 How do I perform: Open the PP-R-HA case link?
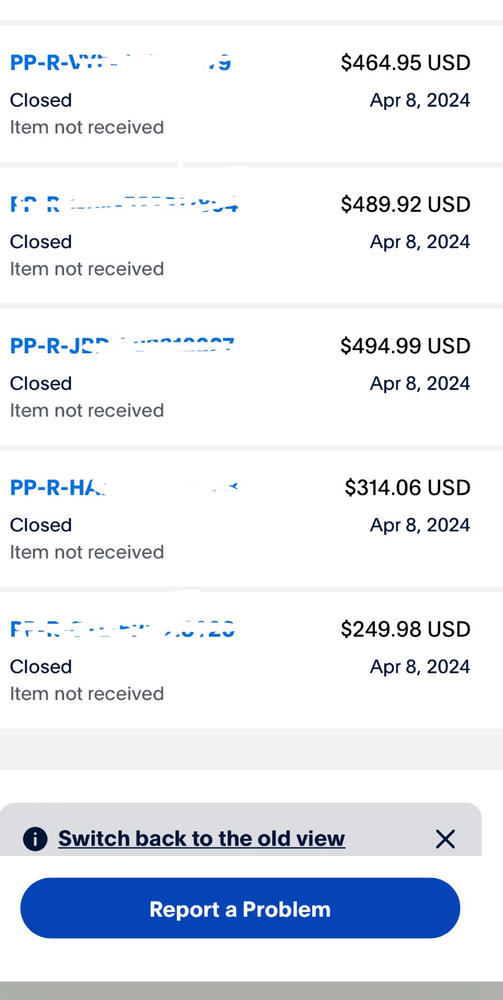pos(124,487)
